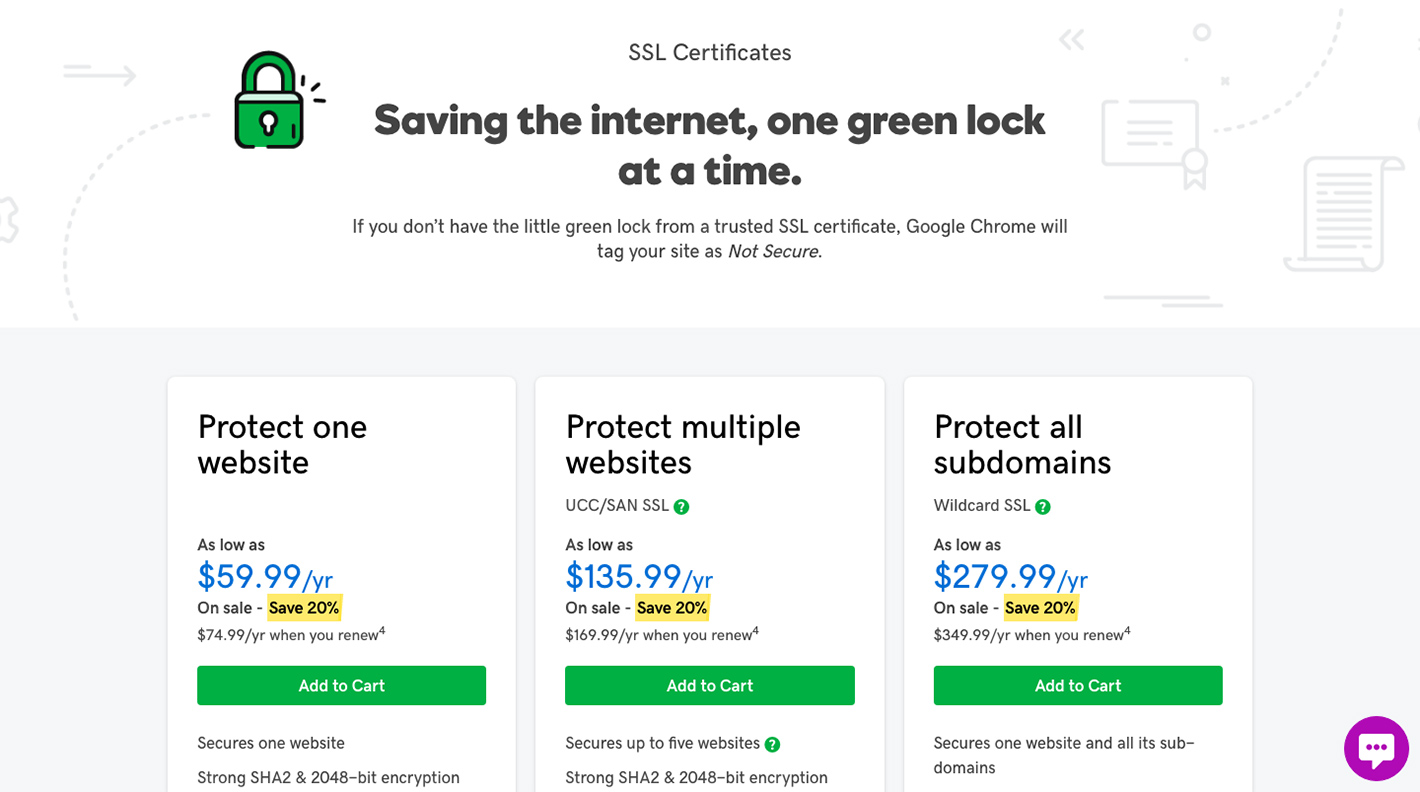The height and width of the screenshot is (792, 1420).
Task: Click the Protect one website heading
Action: pyautogui.click(x=282, y=444)
